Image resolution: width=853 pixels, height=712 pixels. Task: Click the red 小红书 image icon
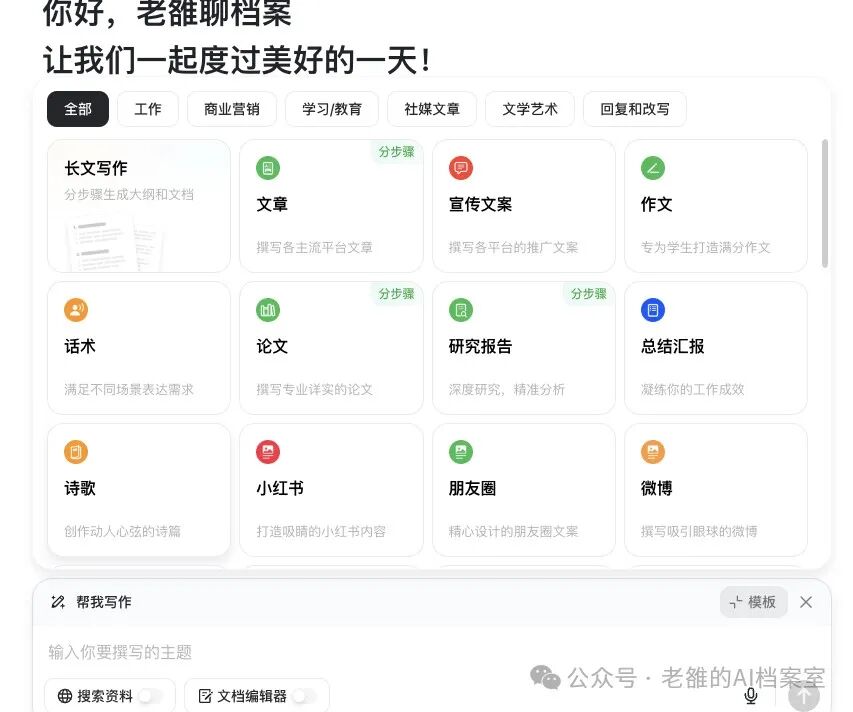coord(268,452)
